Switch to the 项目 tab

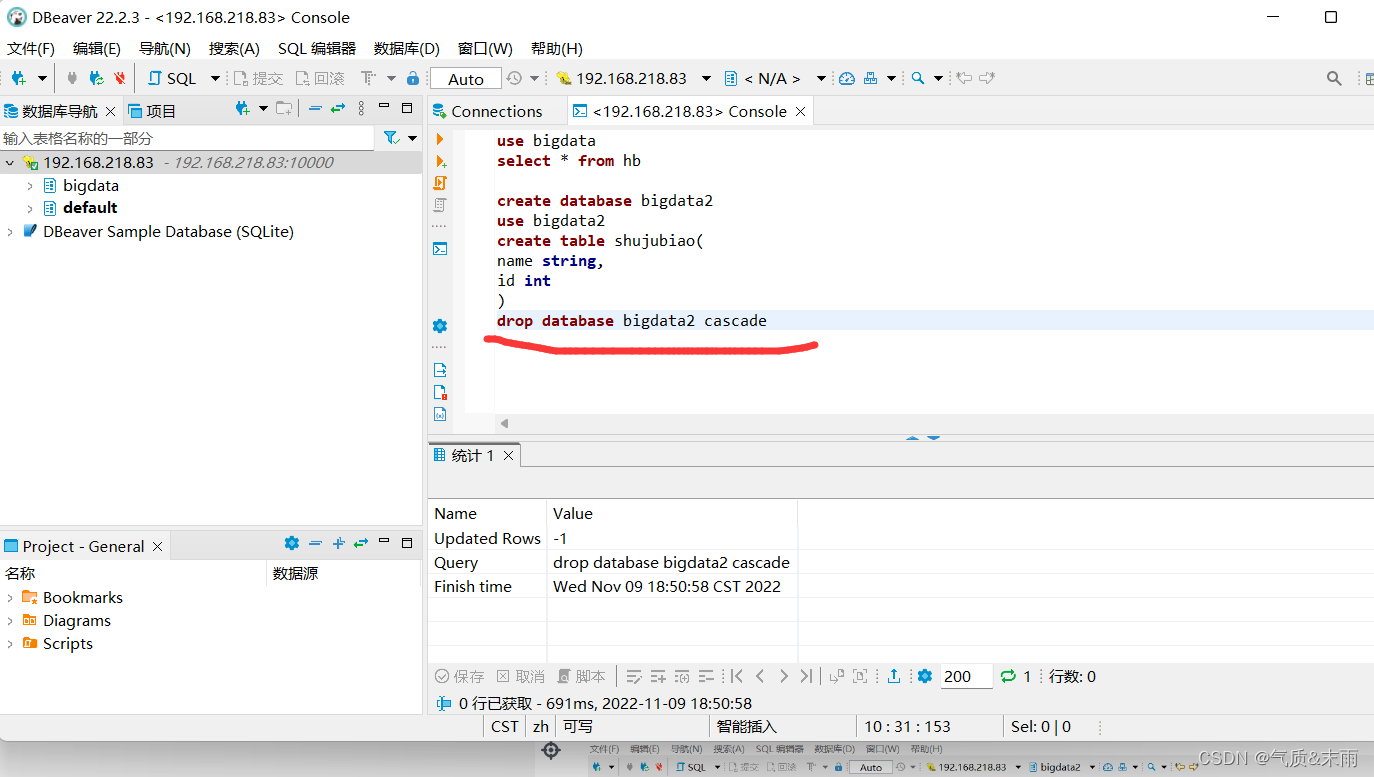(x=152, y=111)
